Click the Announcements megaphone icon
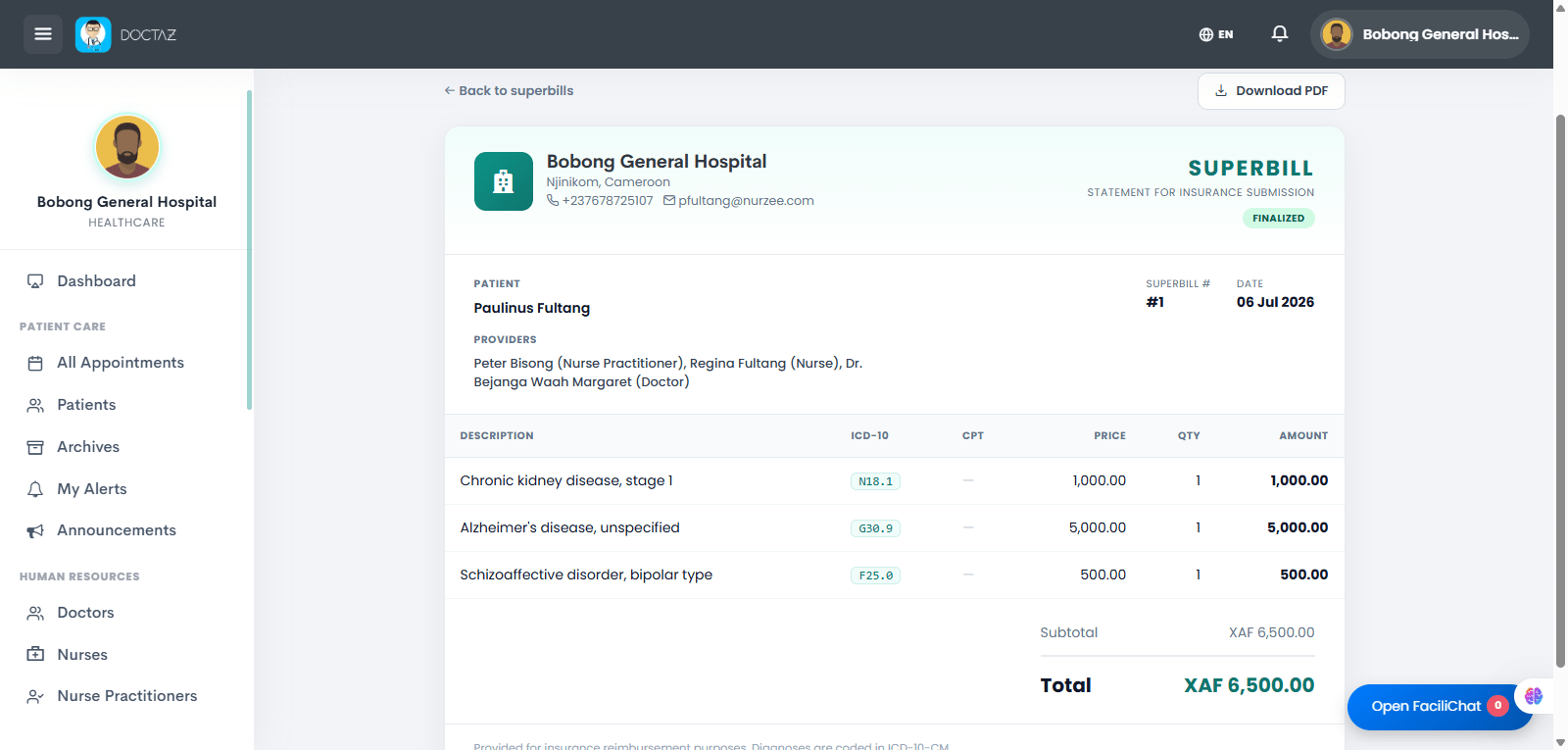Screen dimensions: 1568x750 pos(35,531)
